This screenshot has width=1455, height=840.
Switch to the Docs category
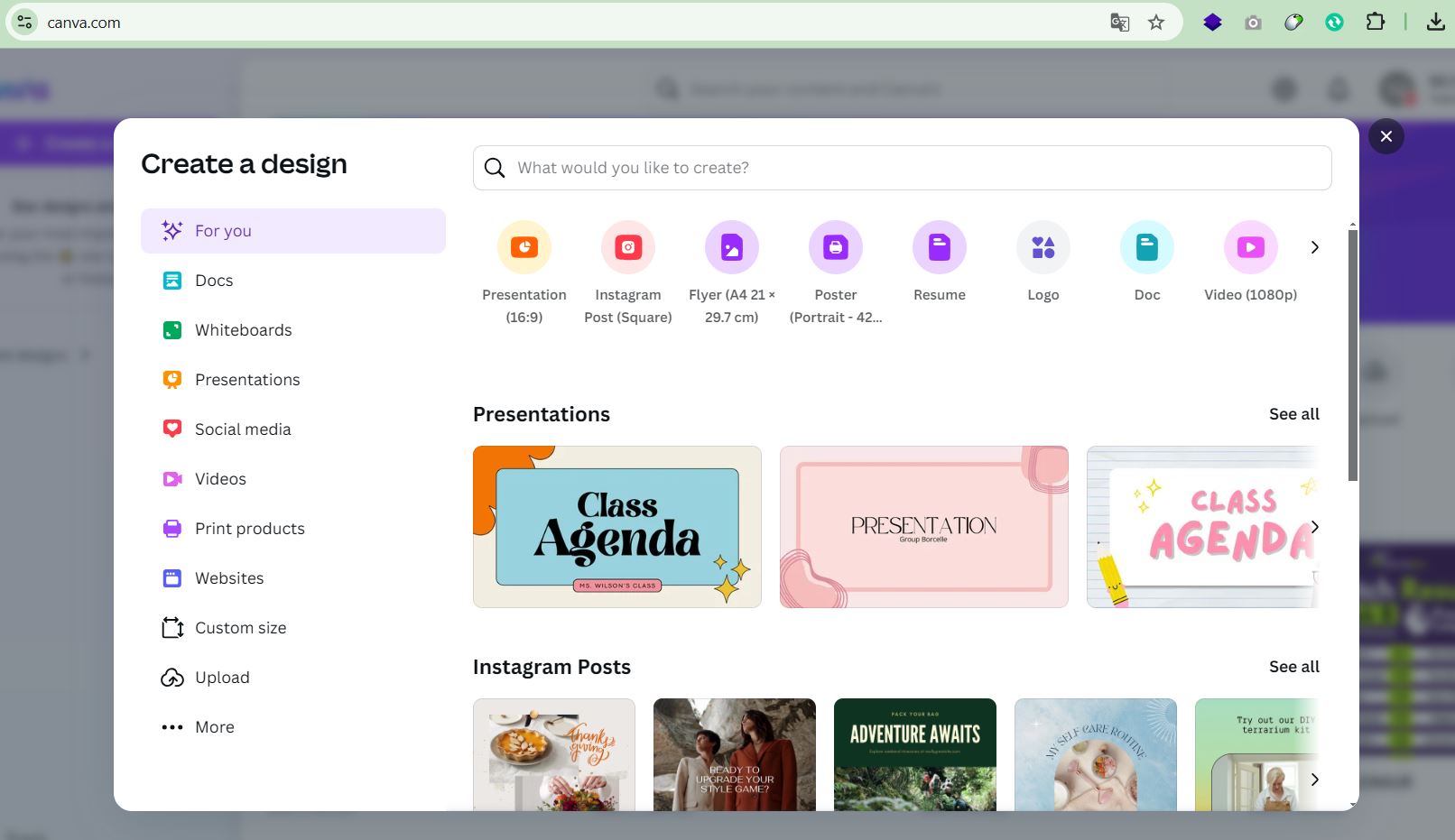pyautogui.click(x=293, y=281)
